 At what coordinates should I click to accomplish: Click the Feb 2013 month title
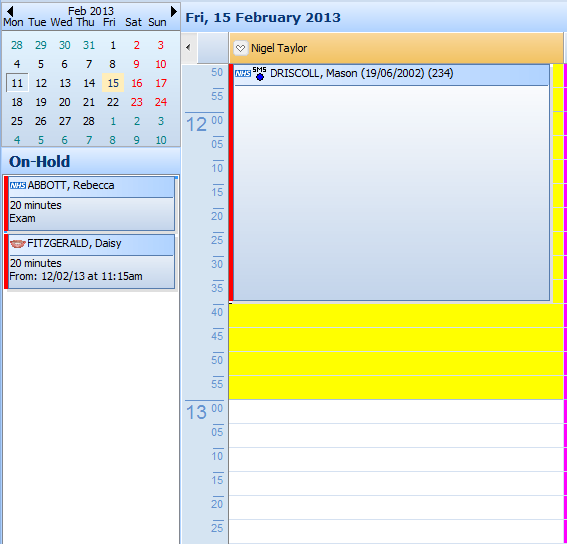coord(91,11)
